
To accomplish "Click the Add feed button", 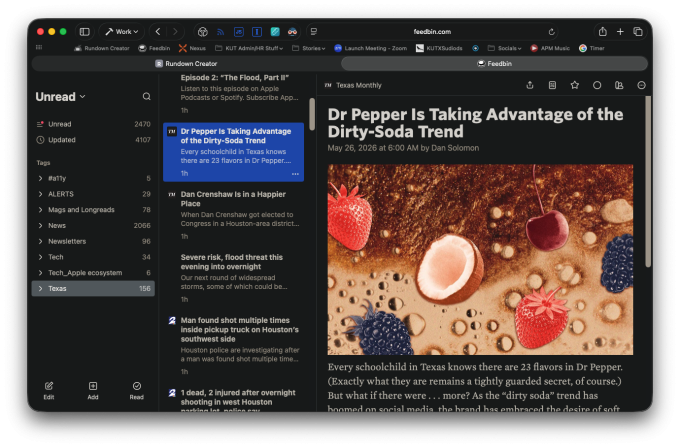I will [93, 390].
